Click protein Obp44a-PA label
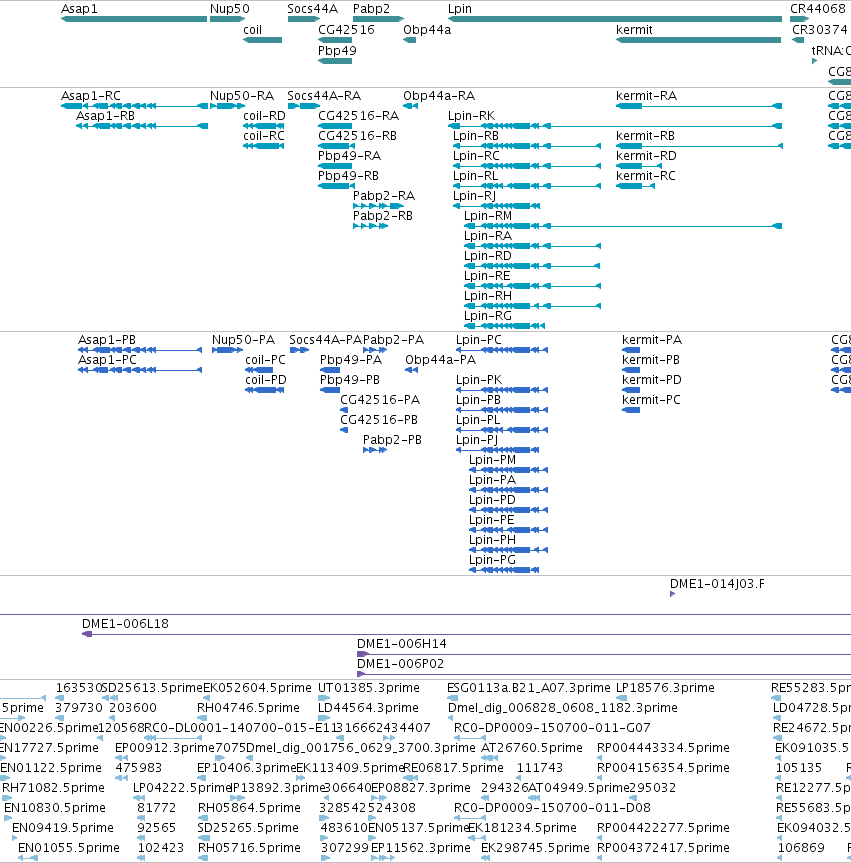Image resolution: width=851 pixels, height=863 pixels. coord(440,360)
